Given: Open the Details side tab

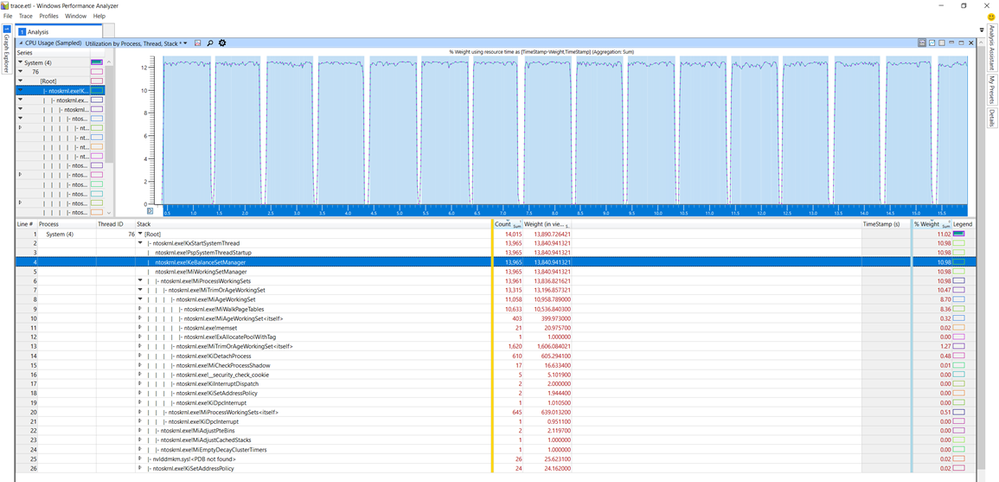Looking at the screenshot, I should pos(991,118).
